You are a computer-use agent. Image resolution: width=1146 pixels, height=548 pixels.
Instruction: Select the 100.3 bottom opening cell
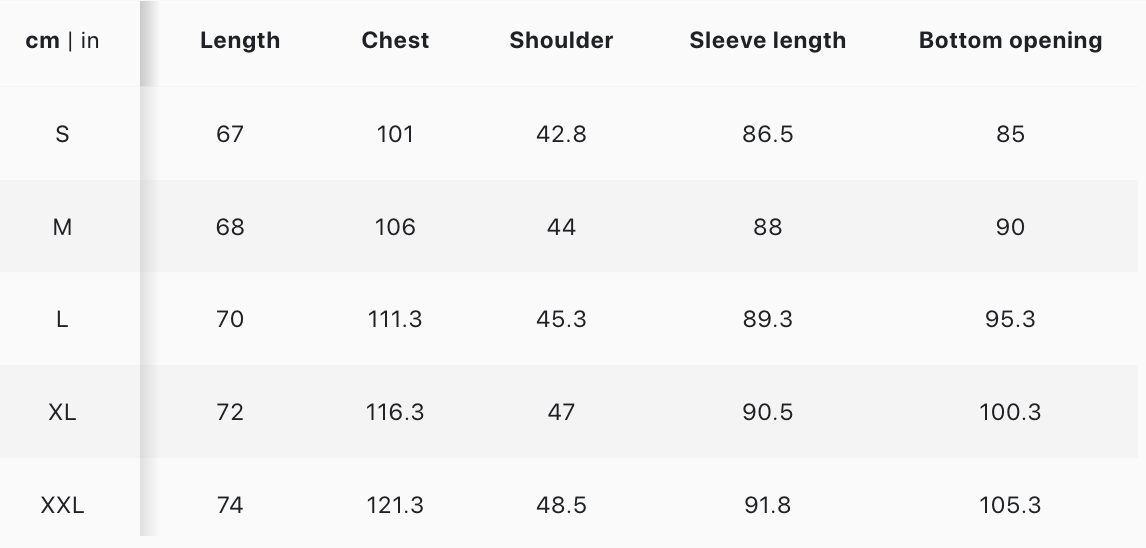tap(1010, 412)
